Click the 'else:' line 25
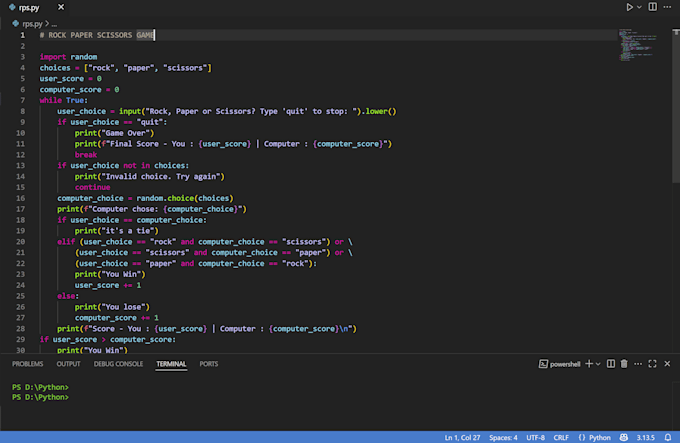Screen dimensions: 680x443 pyautogui.click(x=68, y=296)
